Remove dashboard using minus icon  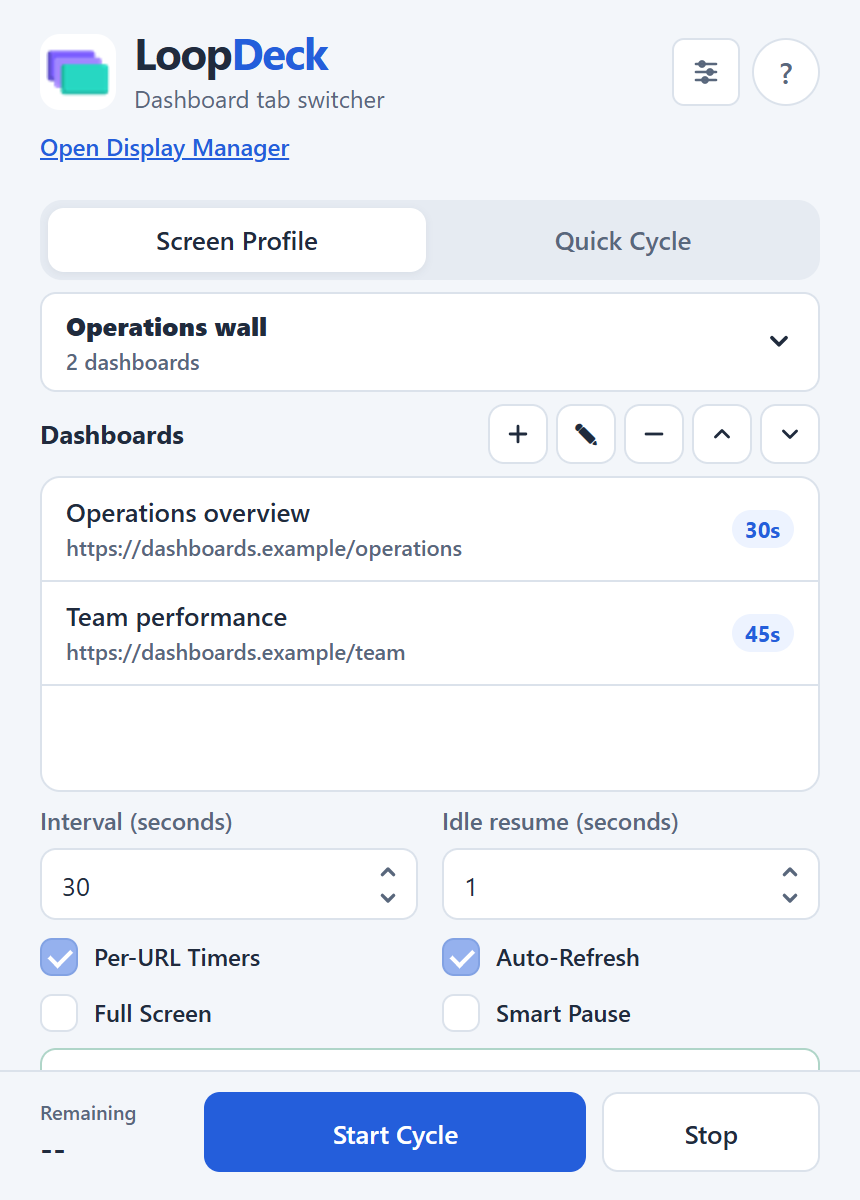[654, 434]
